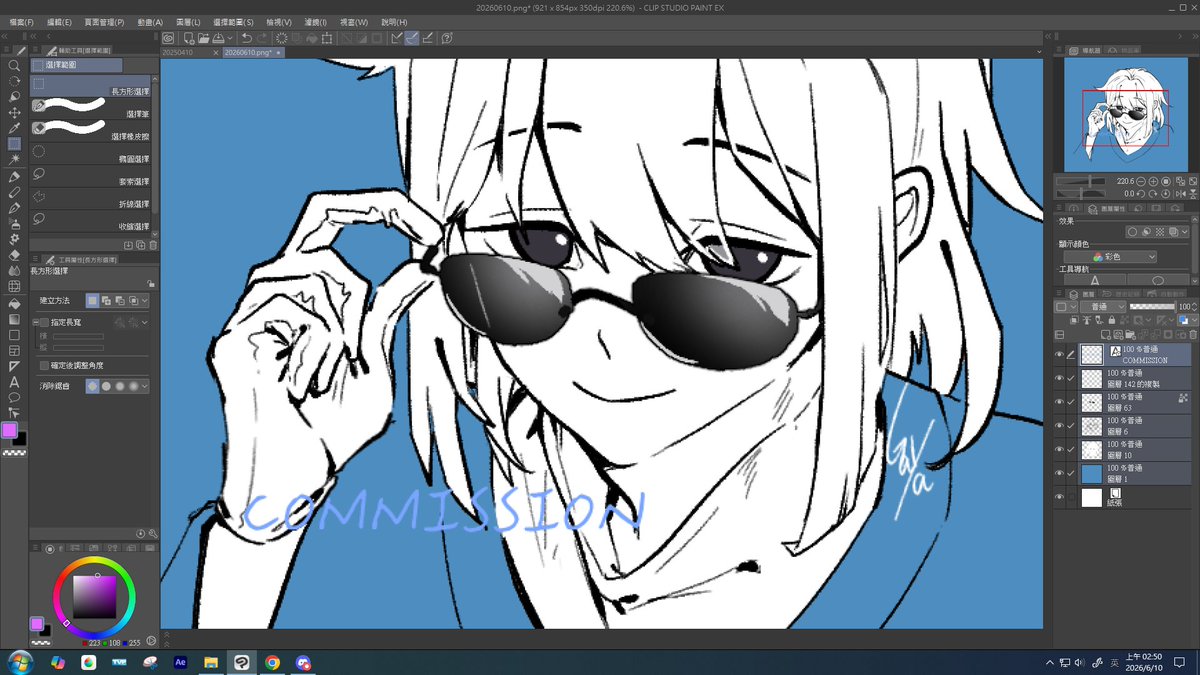The height and width of the screenshot is (675, 1200).
Task: Select 選擇範圍 tool group
Action: [x=77, y=65]
